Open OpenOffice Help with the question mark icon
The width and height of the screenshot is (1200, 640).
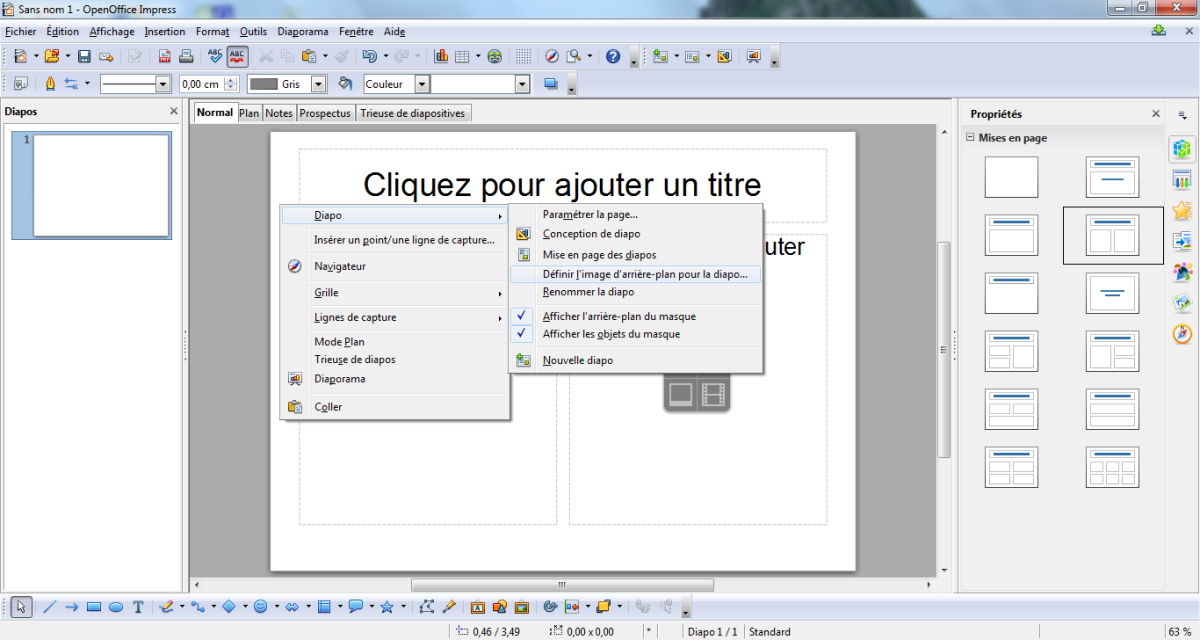pyautogui.click(x=613, y=56)
